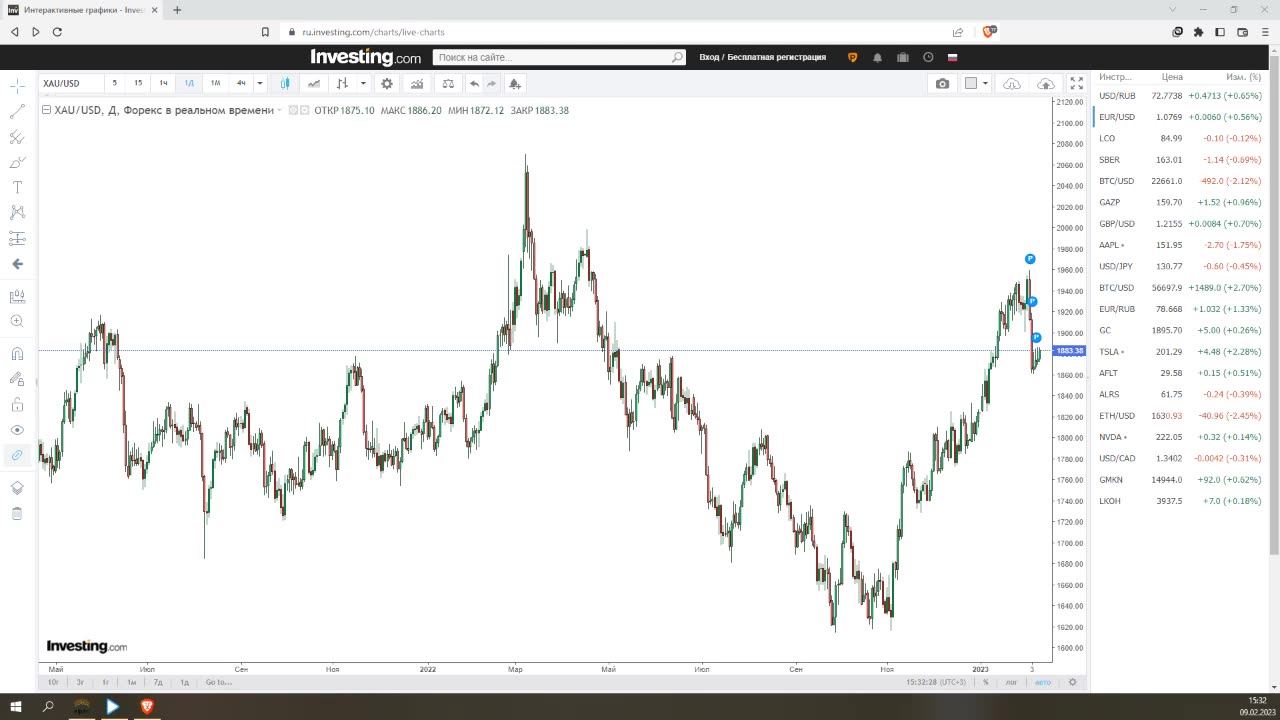Switch to 15 minute interval

point(138,84)
